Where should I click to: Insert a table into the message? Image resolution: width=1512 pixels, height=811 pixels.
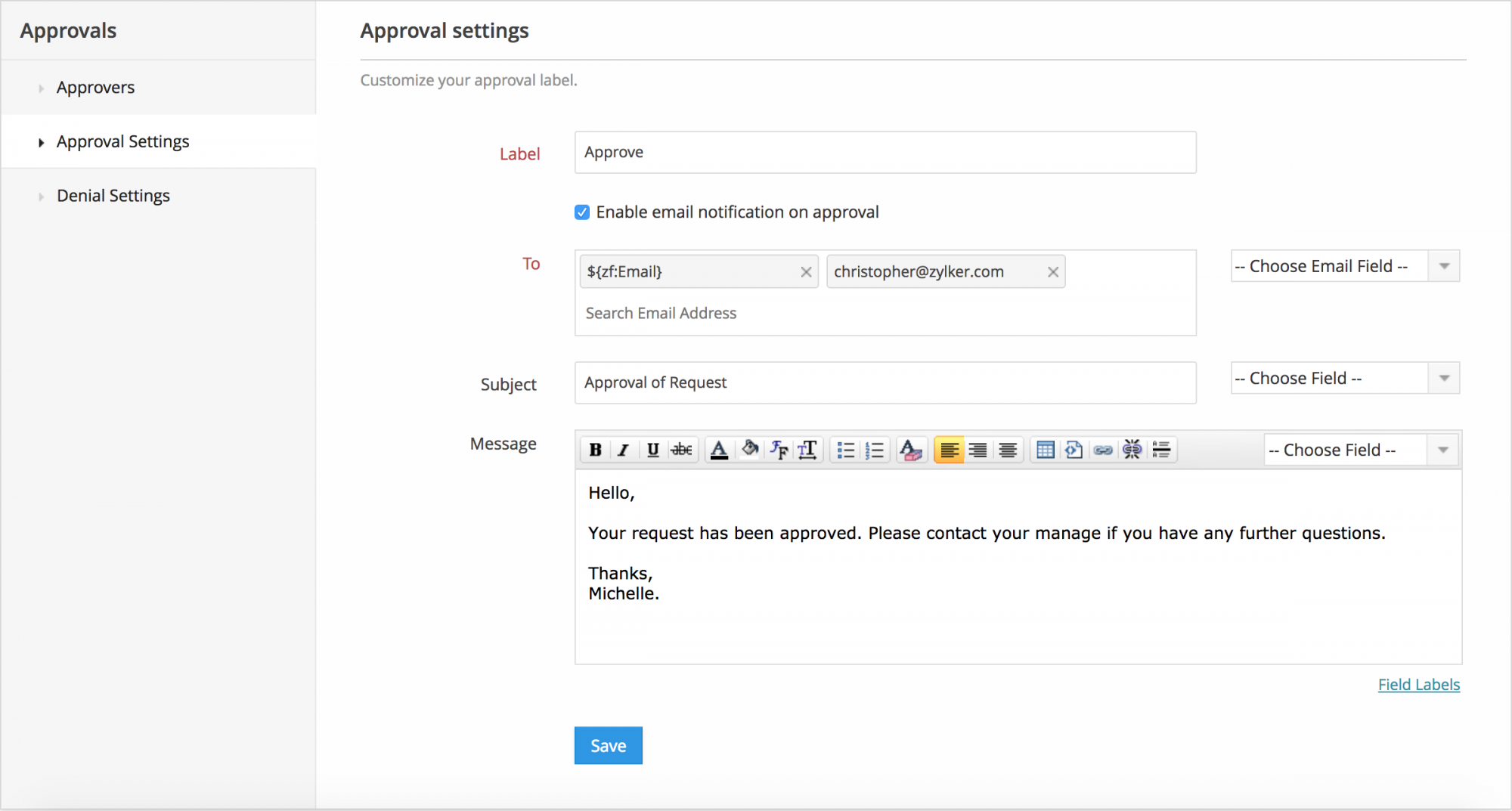pos(1045,450)
